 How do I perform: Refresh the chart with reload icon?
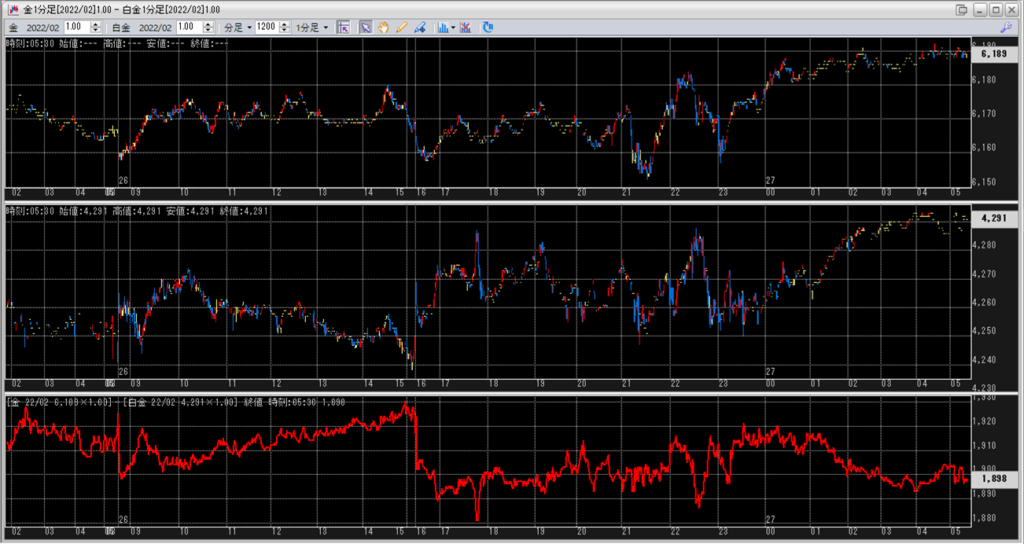(487, 27)
